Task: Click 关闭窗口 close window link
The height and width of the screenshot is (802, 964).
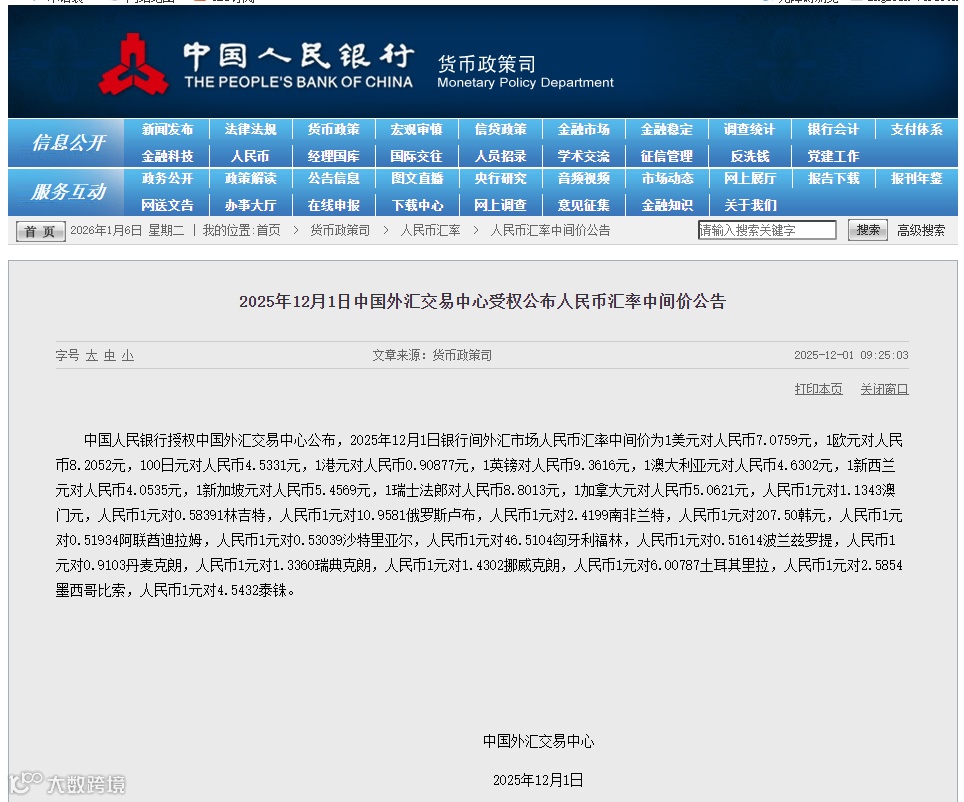Action: point(884,389)
